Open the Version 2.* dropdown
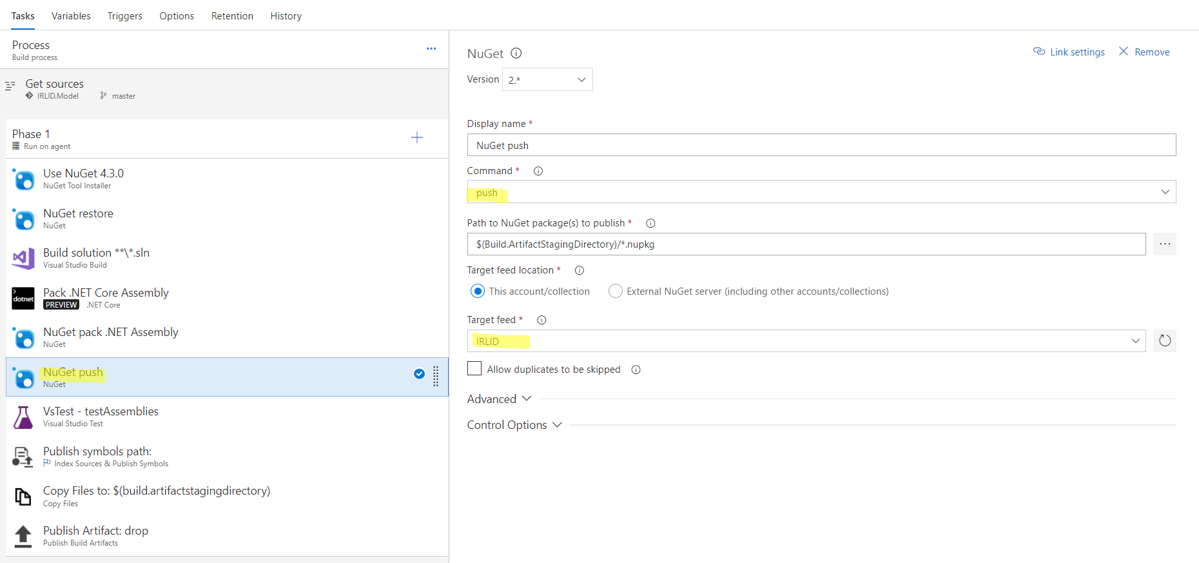This screenshot has height=563, width=1199. [x=547, y=80]
